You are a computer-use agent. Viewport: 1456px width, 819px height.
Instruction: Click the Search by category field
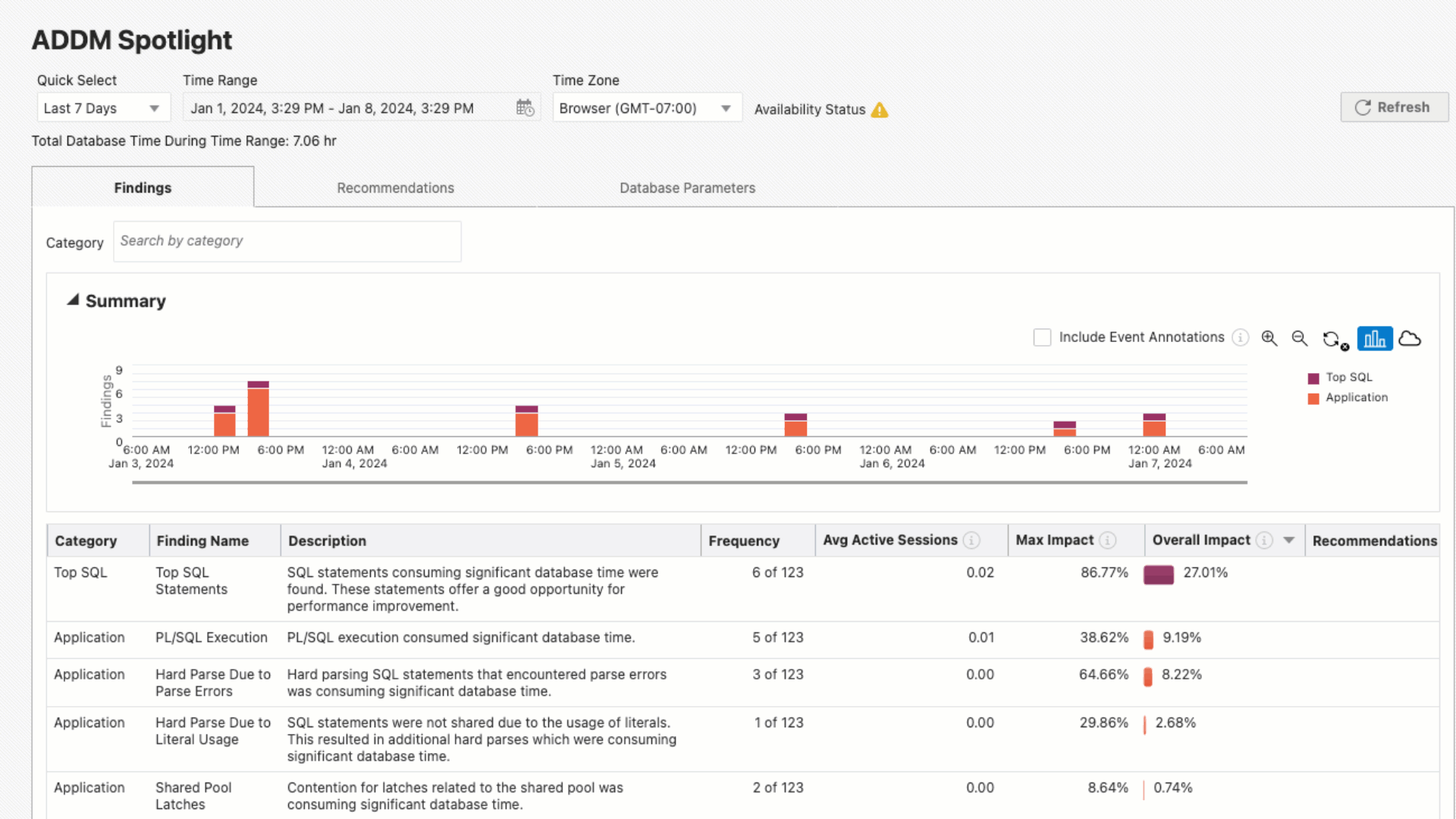point(287,241)
